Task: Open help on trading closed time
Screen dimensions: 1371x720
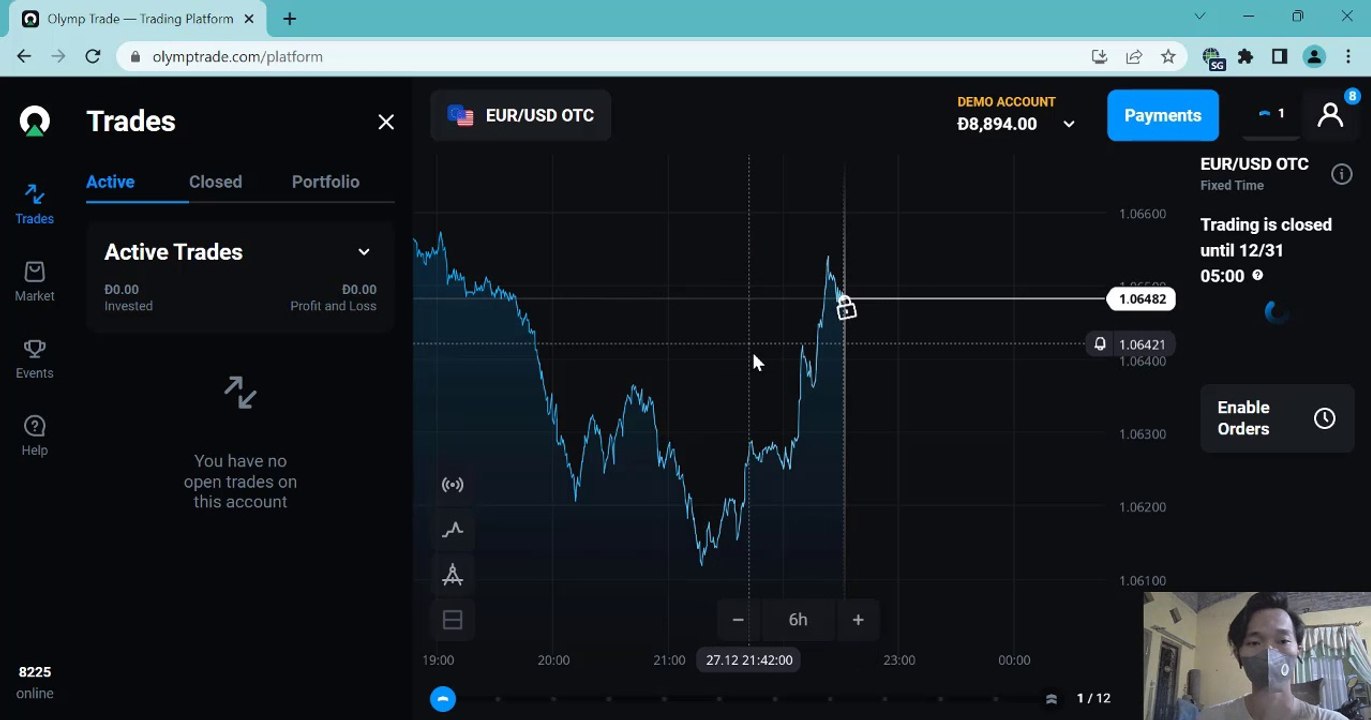Action: [1257, 276]
